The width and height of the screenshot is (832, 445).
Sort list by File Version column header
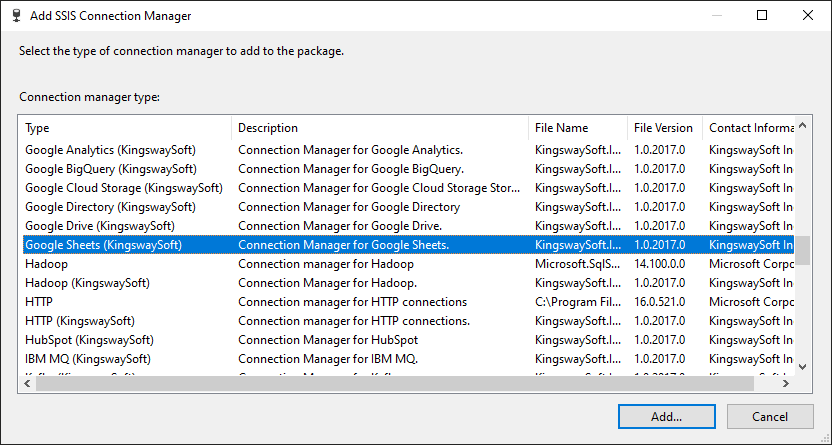pyautogui.click(x=665, y=128)
